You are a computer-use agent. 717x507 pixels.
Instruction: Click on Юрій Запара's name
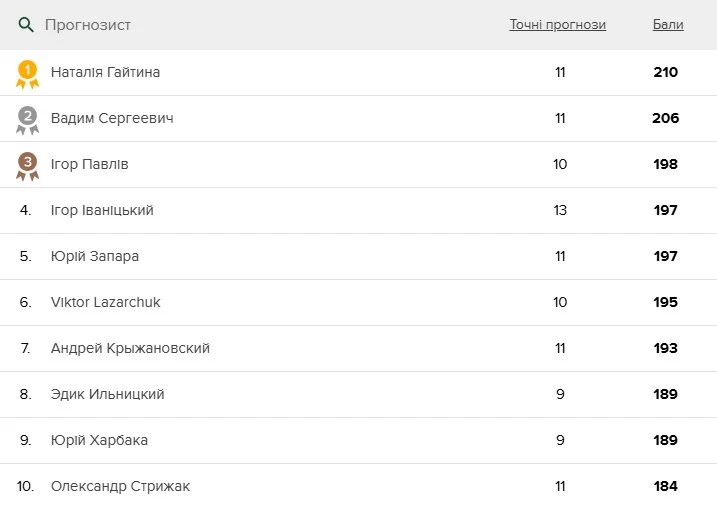95,257
